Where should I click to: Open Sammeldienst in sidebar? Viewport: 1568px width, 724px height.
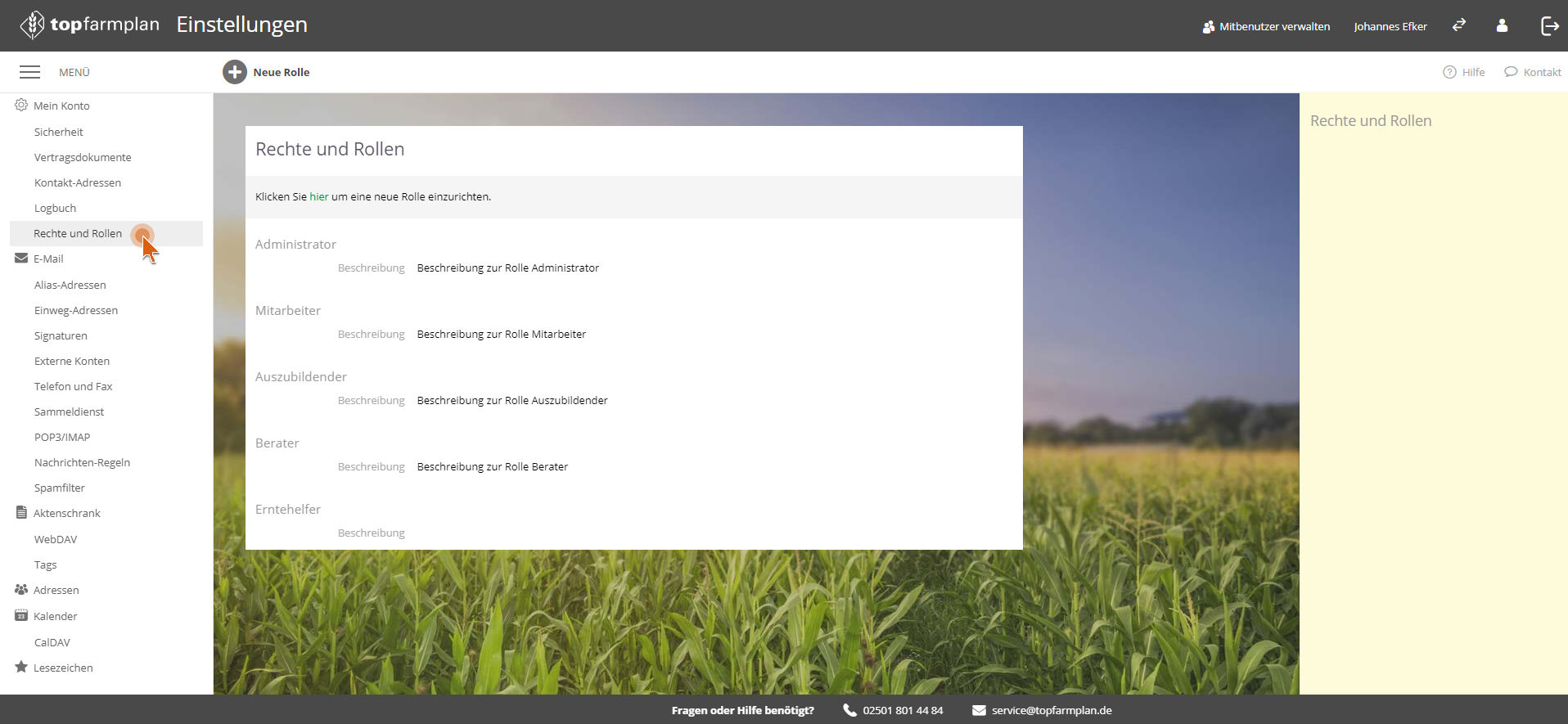(x=70, y=411)
